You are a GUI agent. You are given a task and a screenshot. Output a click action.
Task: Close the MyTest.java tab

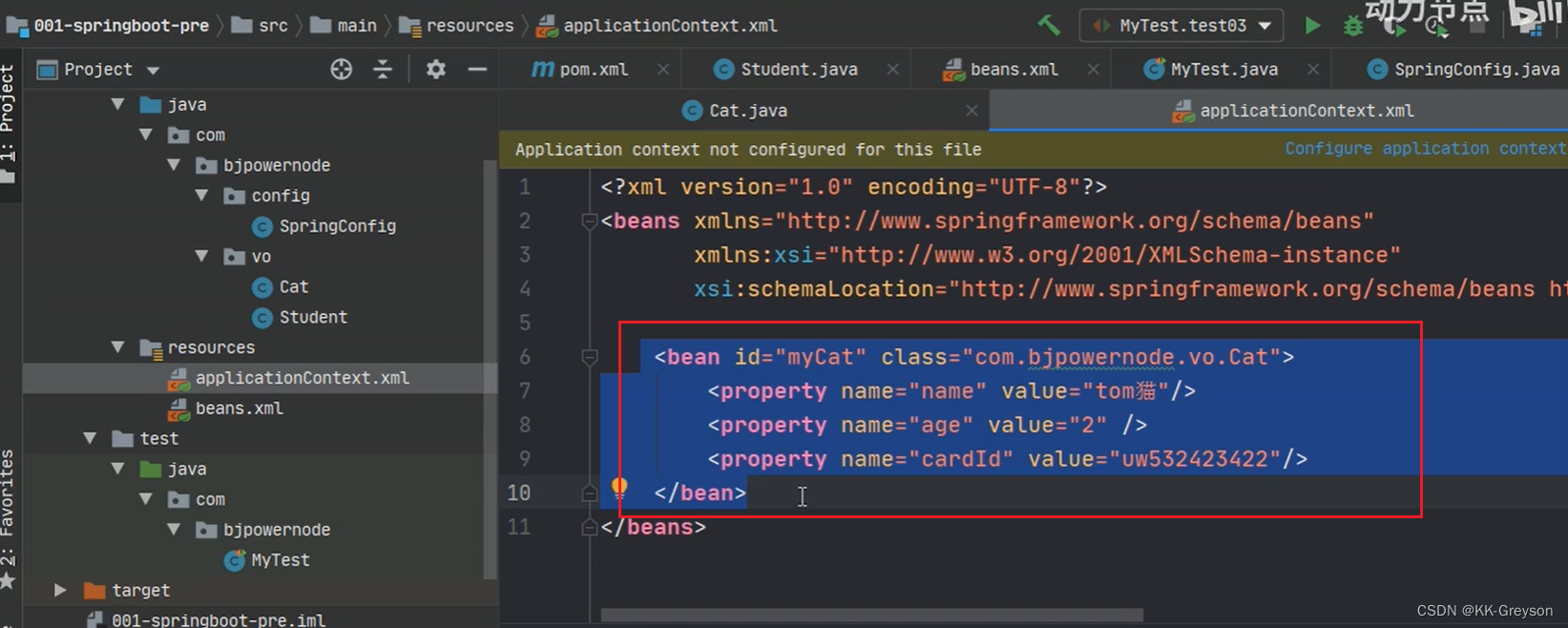[x=1313, y=69]
